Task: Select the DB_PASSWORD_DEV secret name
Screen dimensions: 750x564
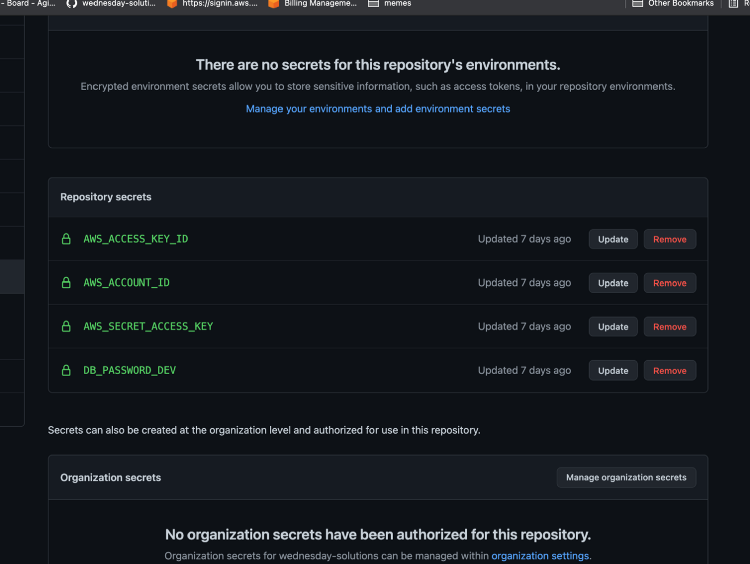Action: pos(130,370)
